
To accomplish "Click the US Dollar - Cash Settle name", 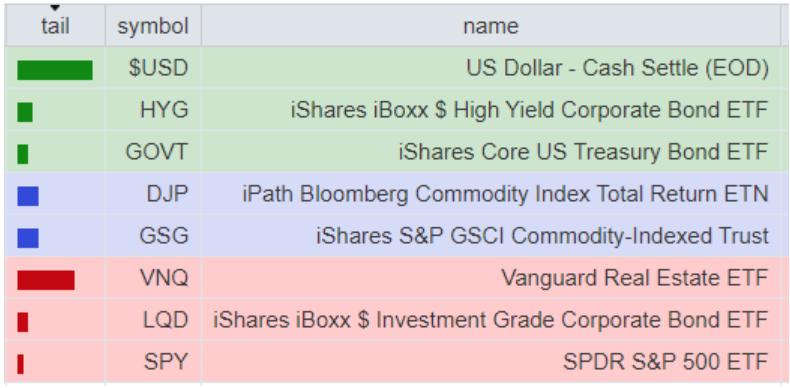I will pyautogui.click(x=617, y=68).
